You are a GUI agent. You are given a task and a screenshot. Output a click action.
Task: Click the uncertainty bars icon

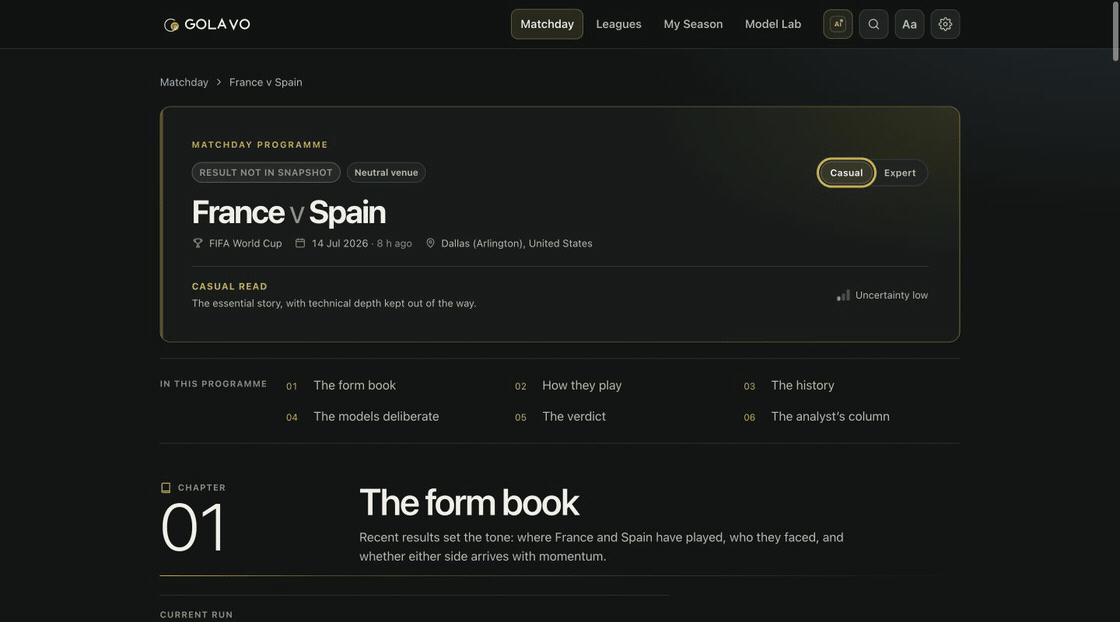tap(844, 295)
